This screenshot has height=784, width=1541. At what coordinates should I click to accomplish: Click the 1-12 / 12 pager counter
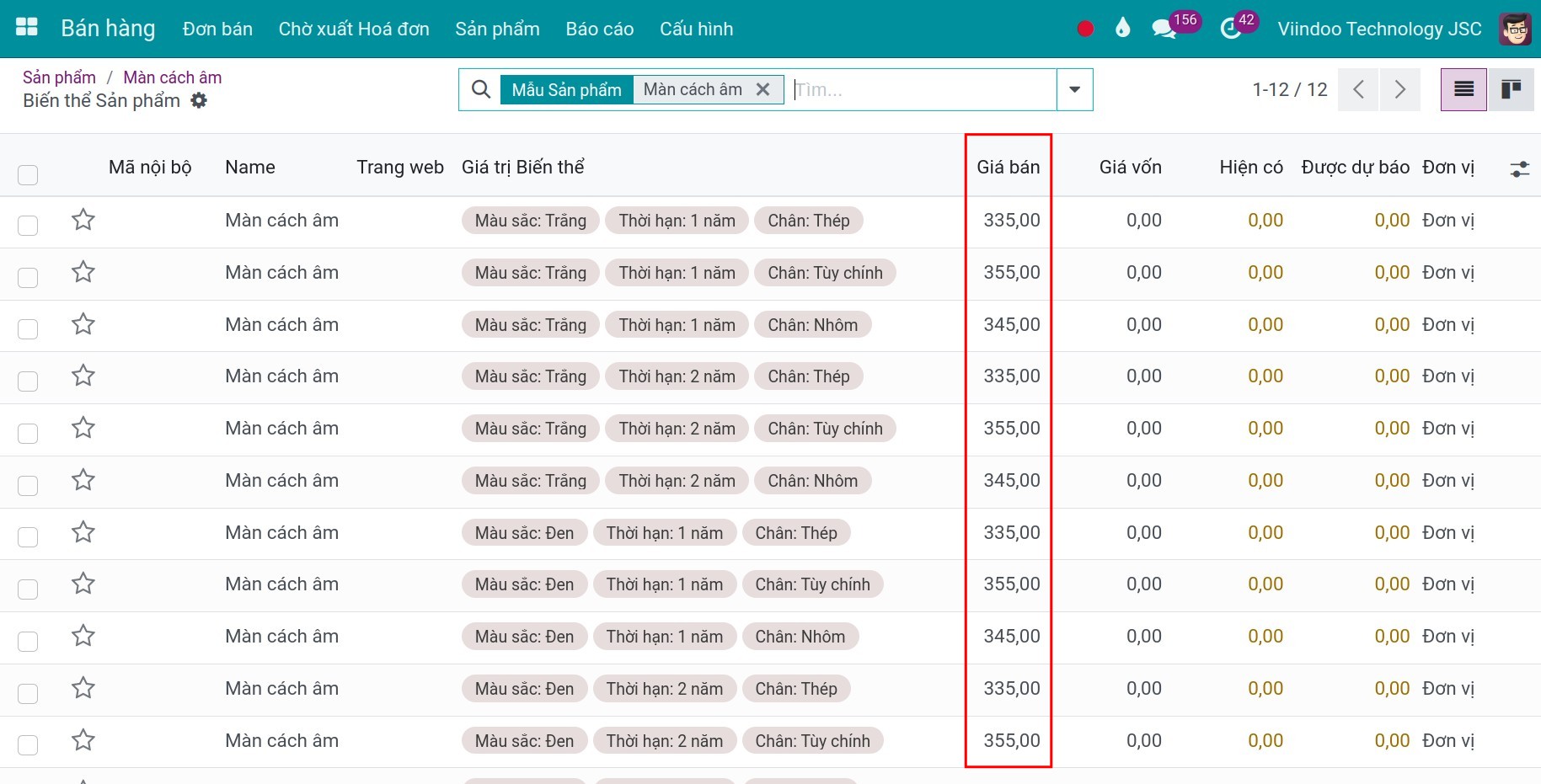coord(1290,89)
